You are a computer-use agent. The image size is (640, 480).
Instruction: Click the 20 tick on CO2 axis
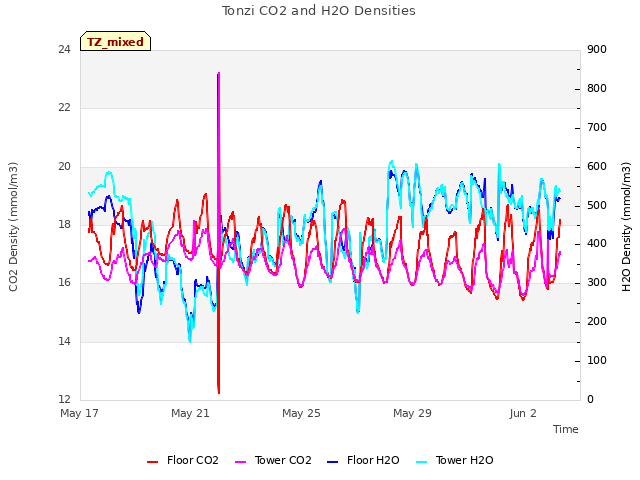(64, 167)
